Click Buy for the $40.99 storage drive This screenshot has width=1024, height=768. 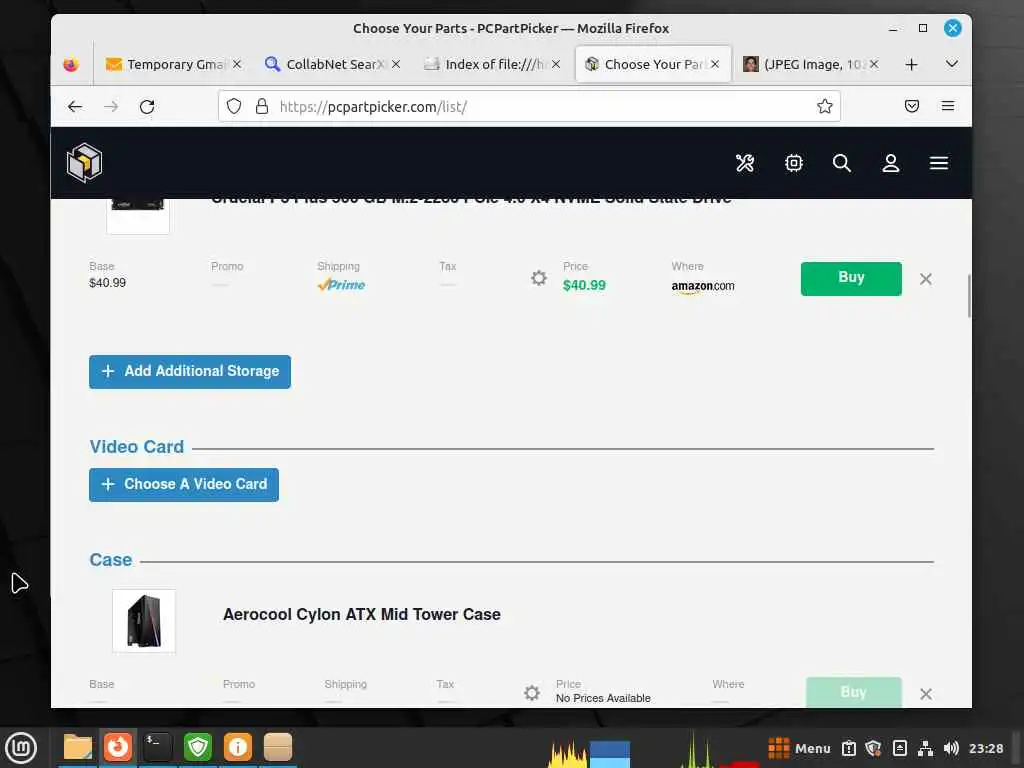coord(851,278)
